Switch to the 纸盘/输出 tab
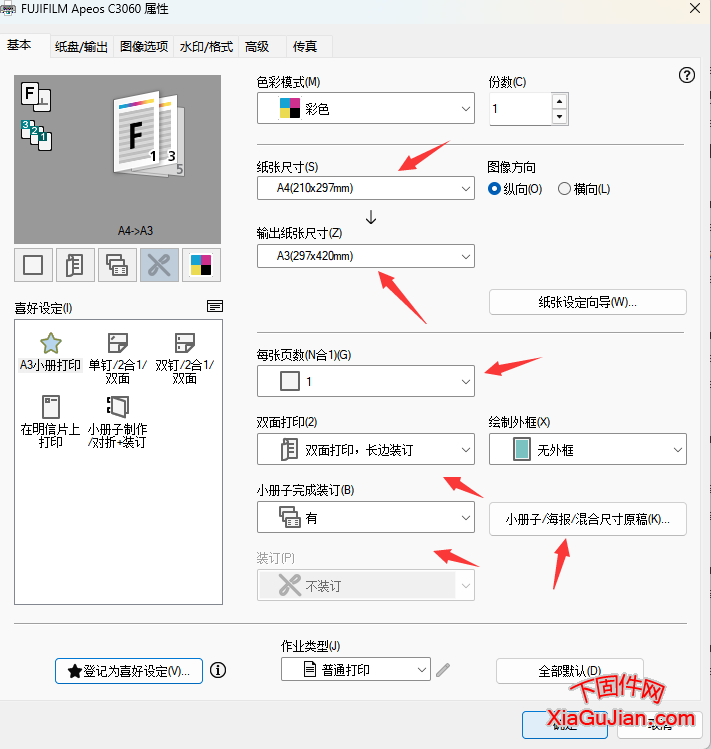711x749 pixels. pos(81,47)
